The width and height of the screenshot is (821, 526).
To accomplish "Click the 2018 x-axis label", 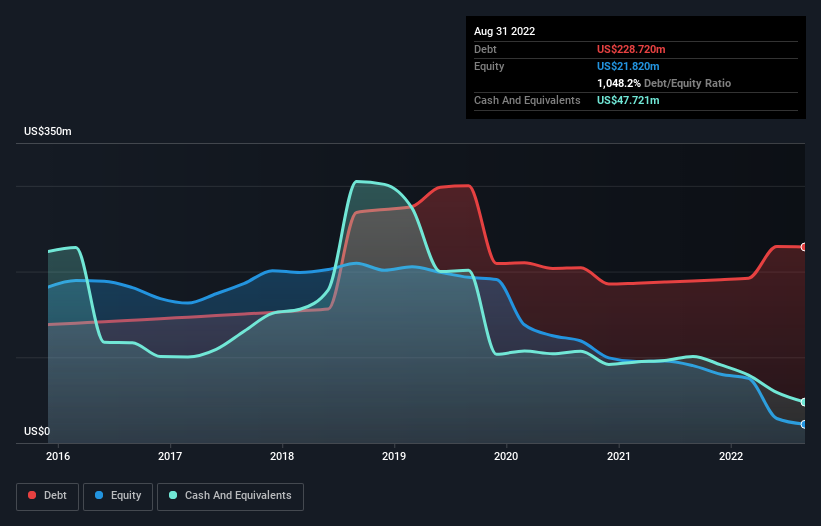I will point(282,456).
